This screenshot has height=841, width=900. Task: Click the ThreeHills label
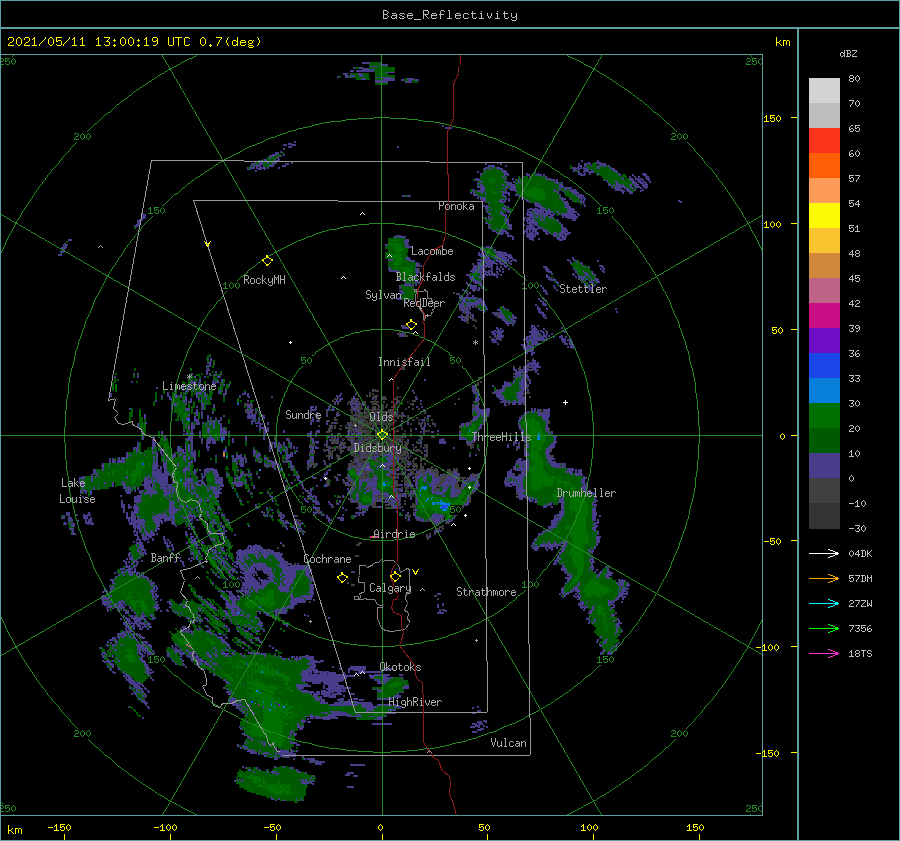[x=501, y=437]
